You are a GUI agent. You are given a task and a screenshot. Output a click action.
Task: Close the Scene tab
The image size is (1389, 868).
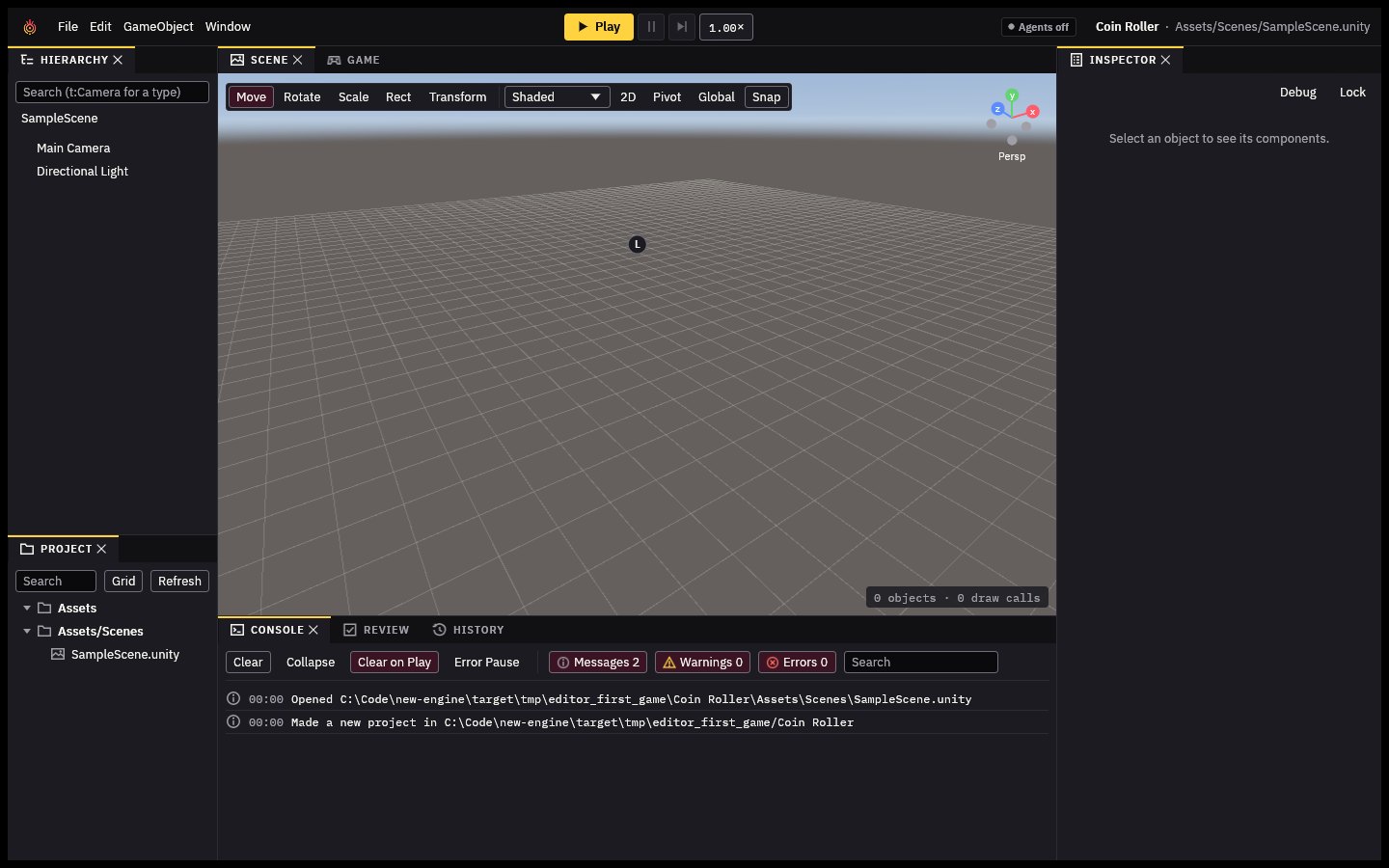tap(297, 60)
